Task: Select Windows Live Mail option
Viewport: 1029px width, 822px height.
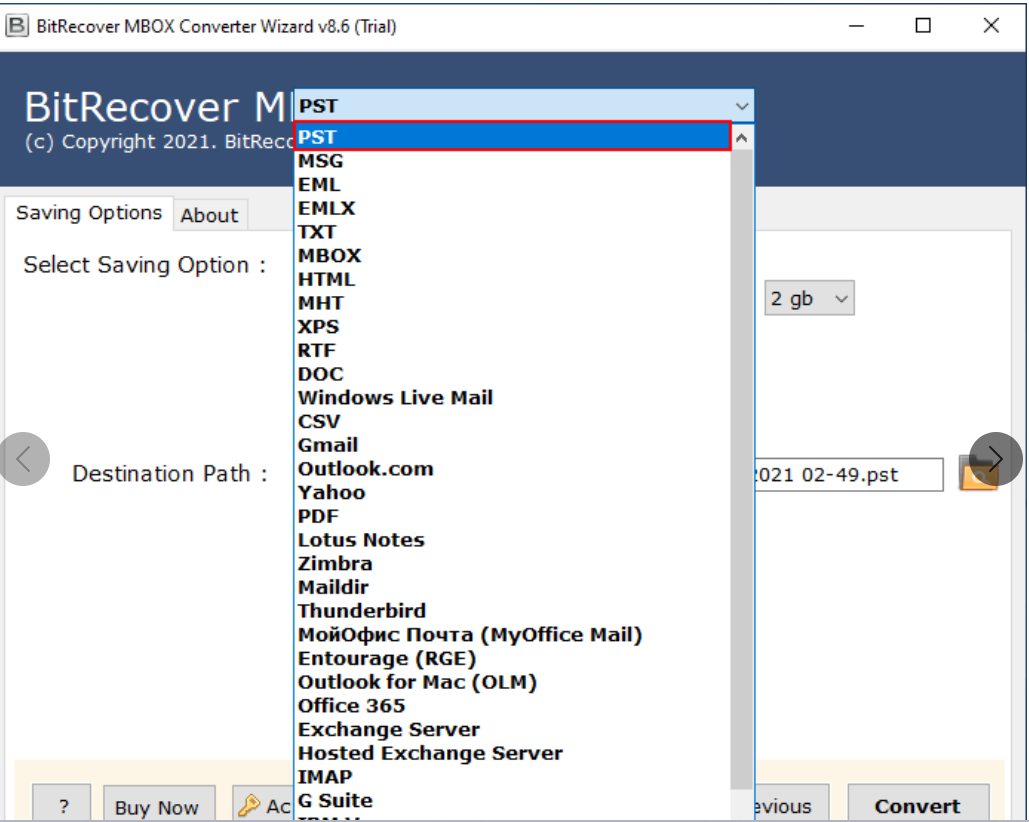Action: (x=513, y=398)
